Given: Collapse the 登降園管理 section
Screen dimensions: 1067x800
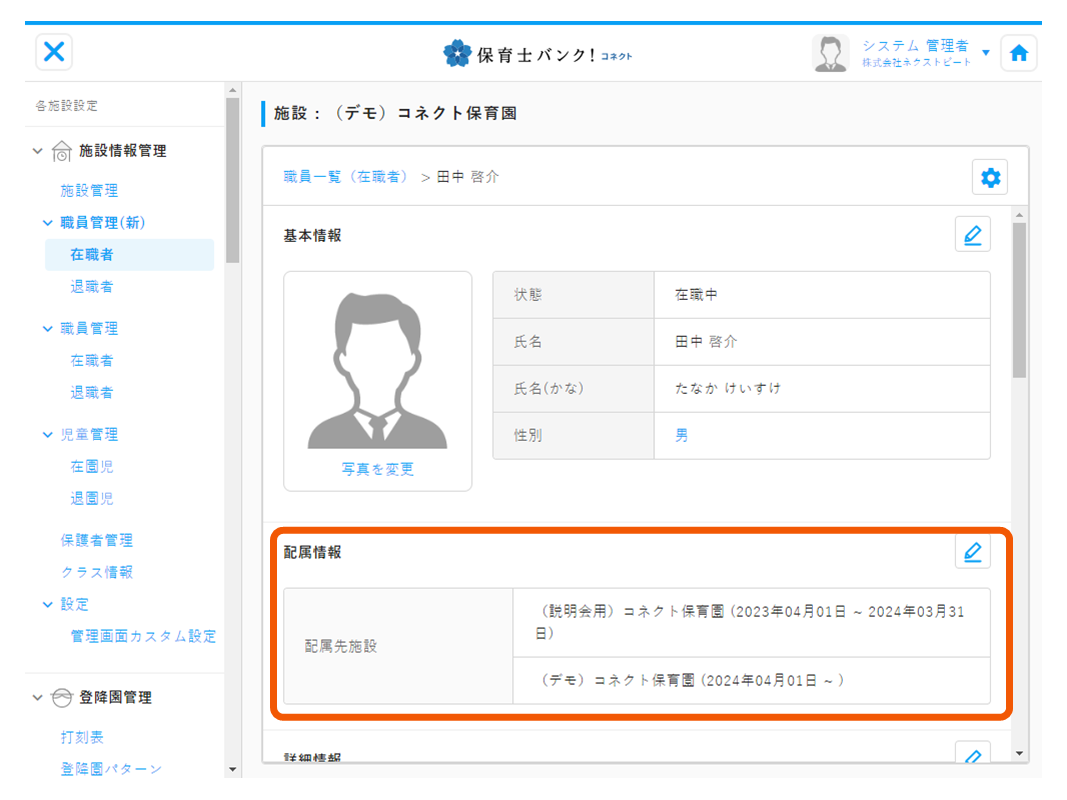Looking at the screenshot, I should [38, 697].
